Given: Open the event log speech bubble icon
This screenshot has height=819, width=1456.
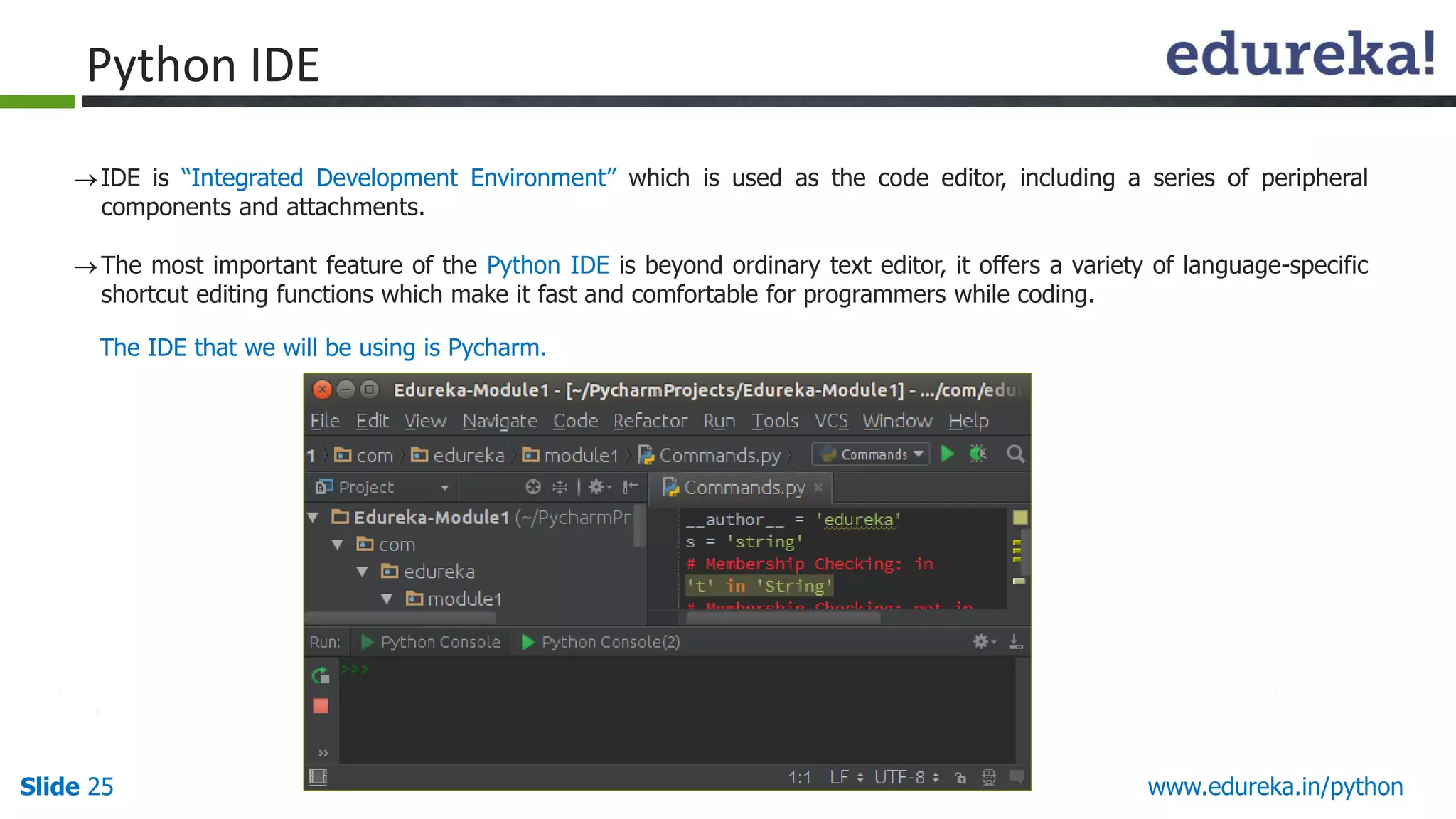Looking at the screenshot, I should point(1017,776).
